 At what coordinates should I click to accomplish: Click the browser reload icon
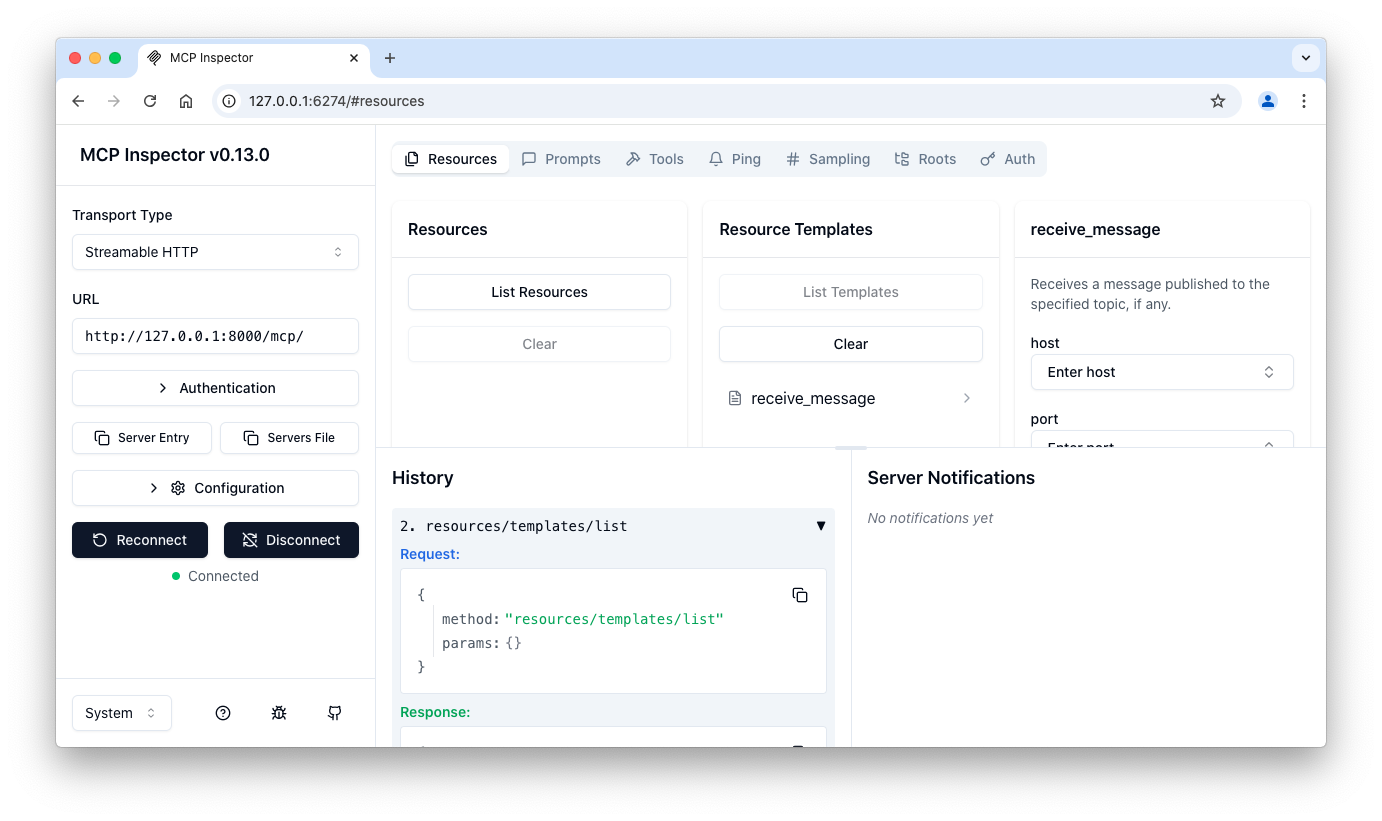tap(150, 101)
